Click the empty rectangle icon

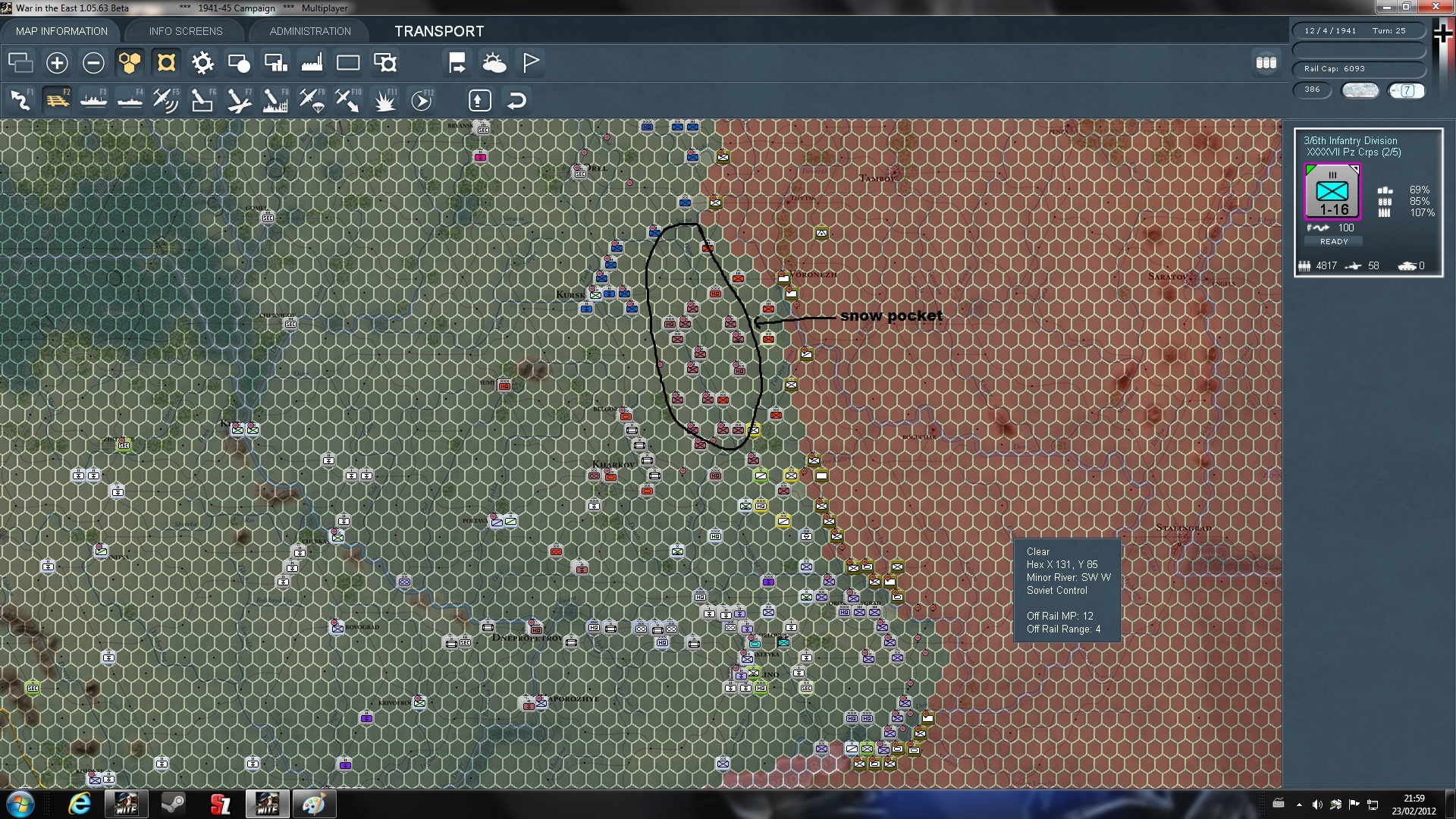[x=348, y=63]
